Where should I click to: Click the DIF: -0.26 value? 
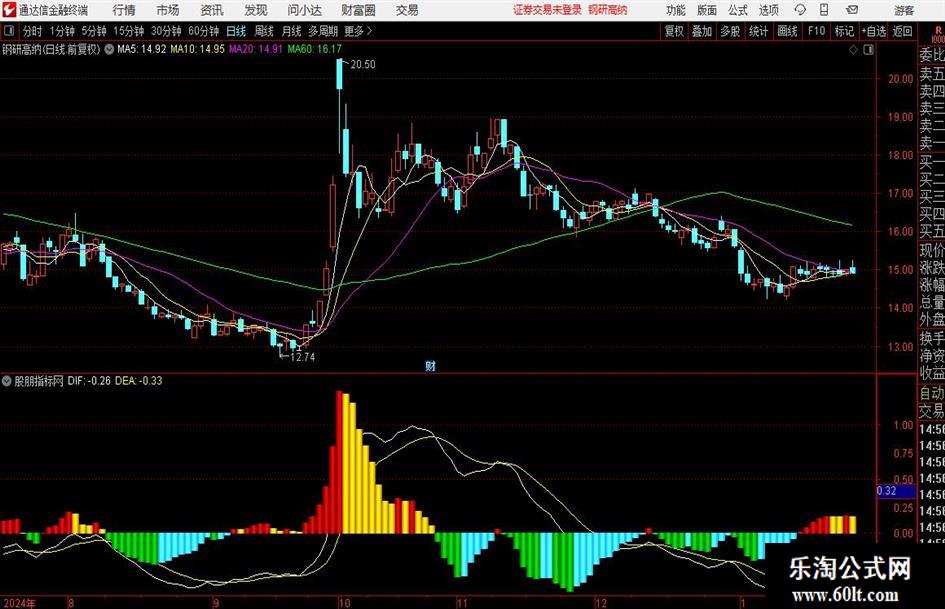click(89, 381)
